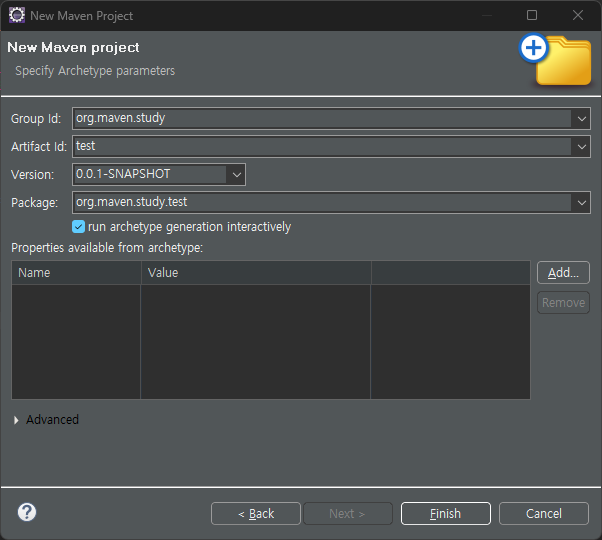
Task: Close the New Maven Project window
Action: pyautogui.click(x=578, y=15)
